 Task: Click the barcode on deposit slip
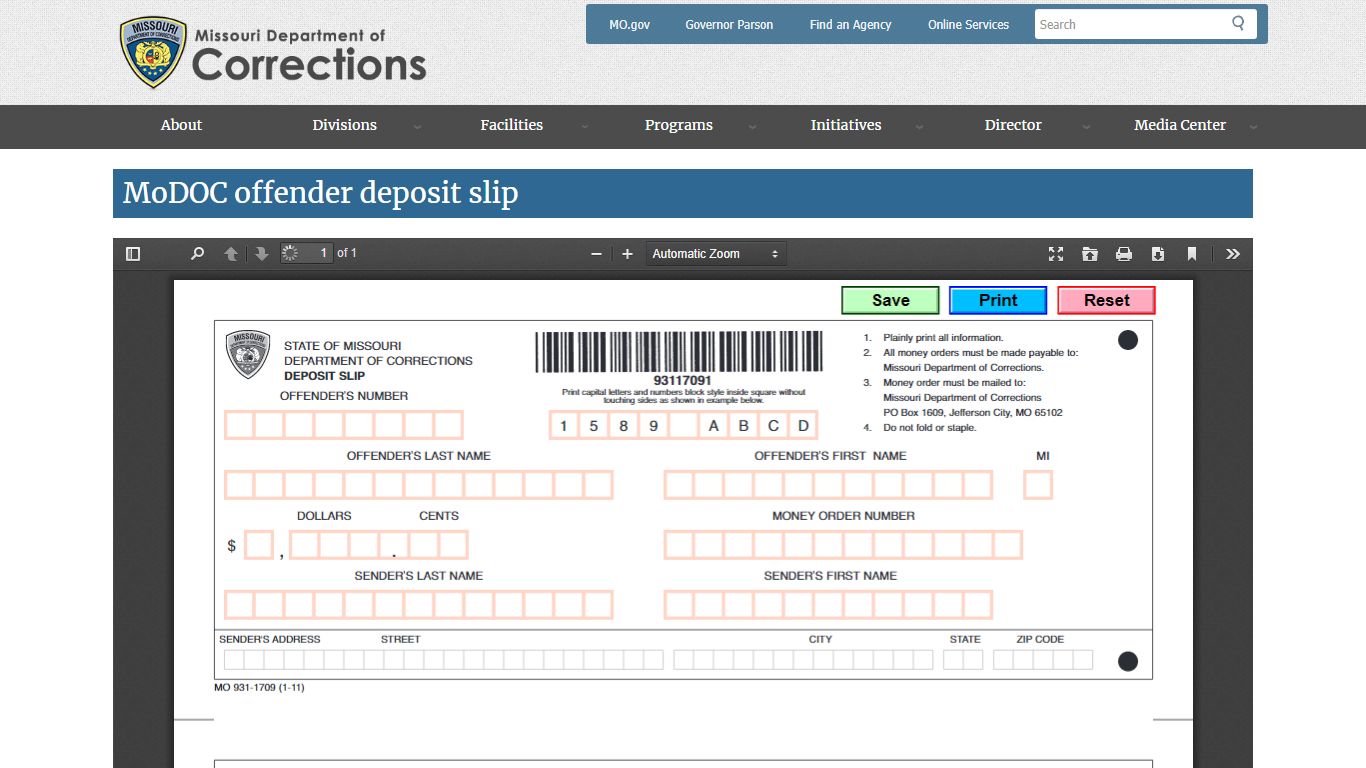(x=679, y=352)
